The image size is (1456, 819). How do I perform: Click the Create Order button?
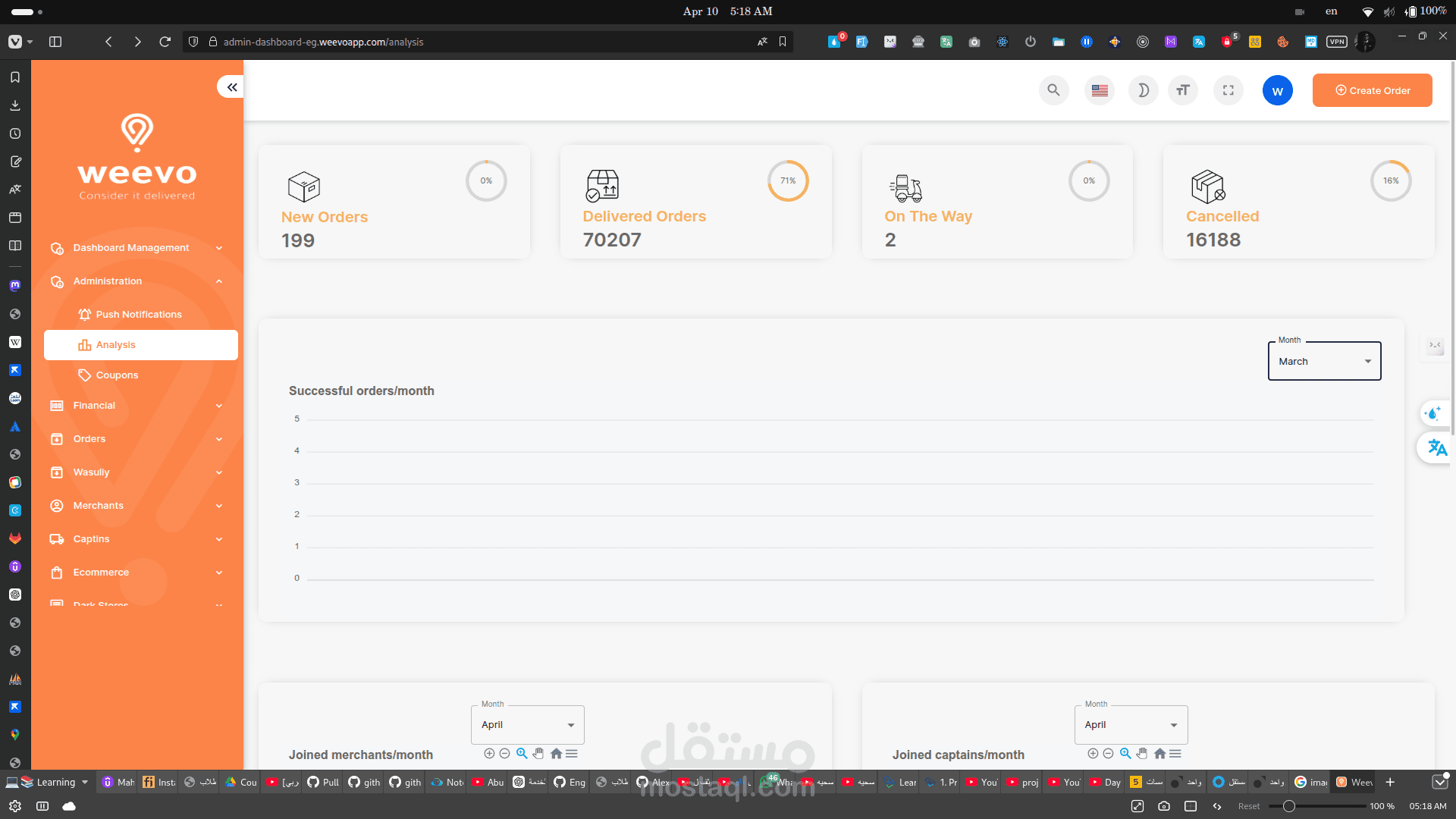[1372, 90]
